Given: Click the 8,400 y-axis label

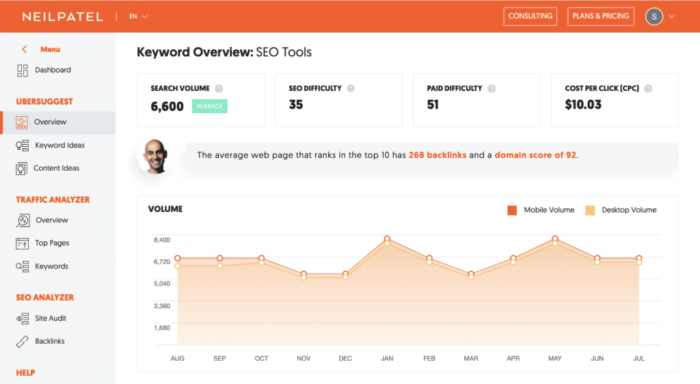Looking at the screenshot, I should [x=162, y=240].
